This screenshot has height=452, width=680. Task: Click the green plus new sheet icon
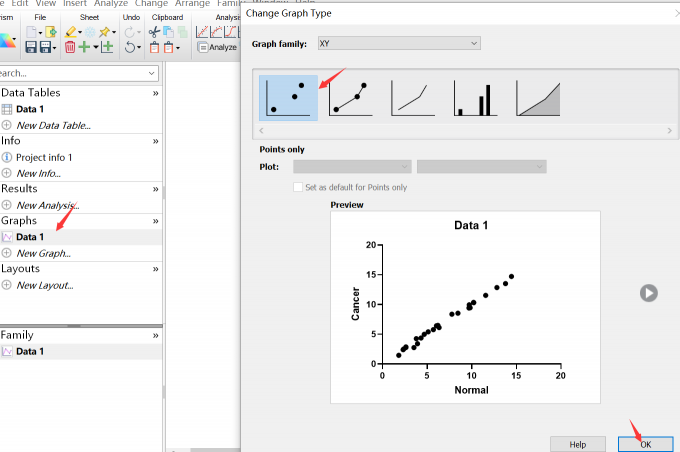(85, 47)
